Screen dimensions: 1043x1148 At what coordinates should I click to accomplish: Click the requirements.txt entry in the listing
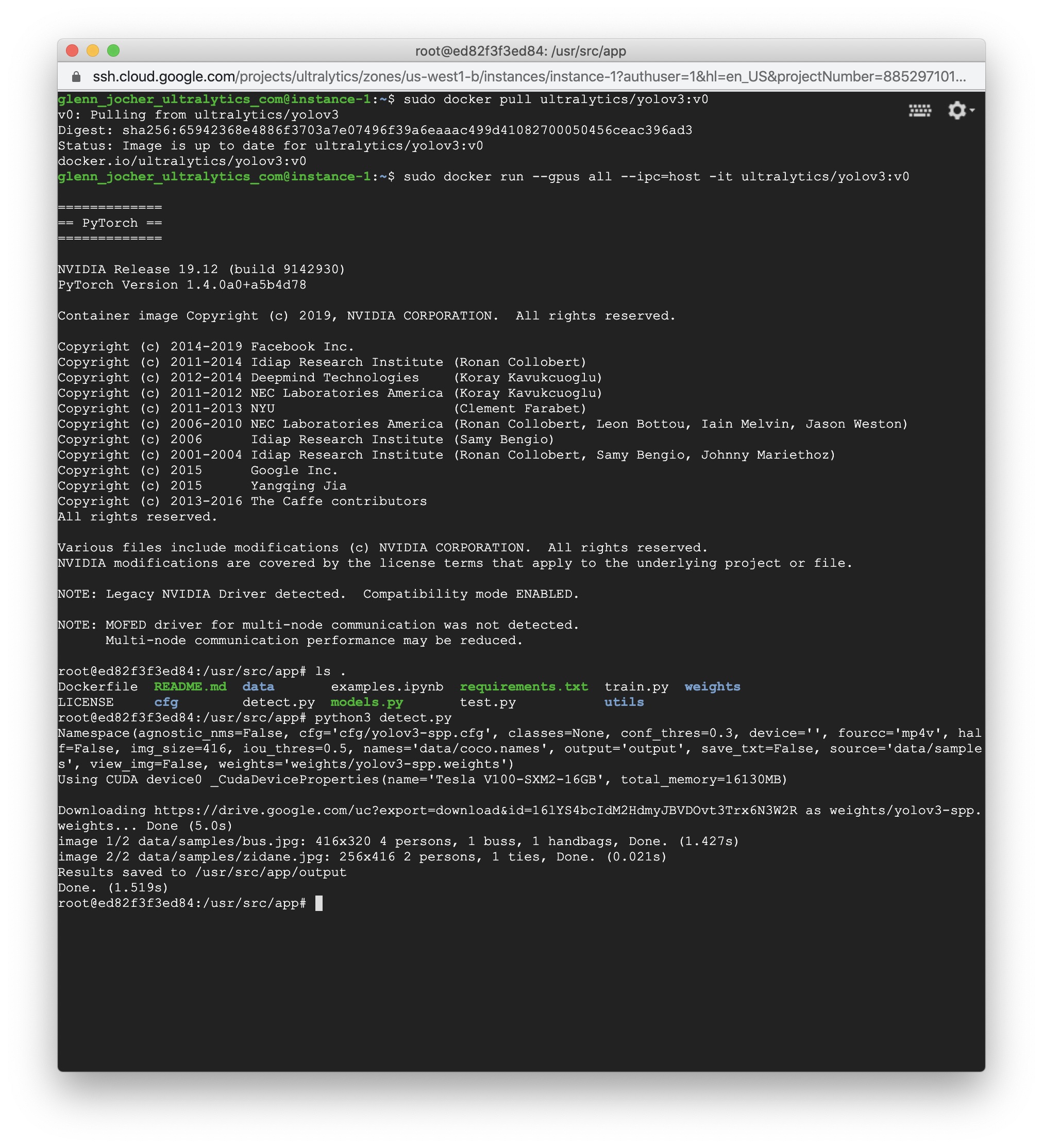point(524,687)
